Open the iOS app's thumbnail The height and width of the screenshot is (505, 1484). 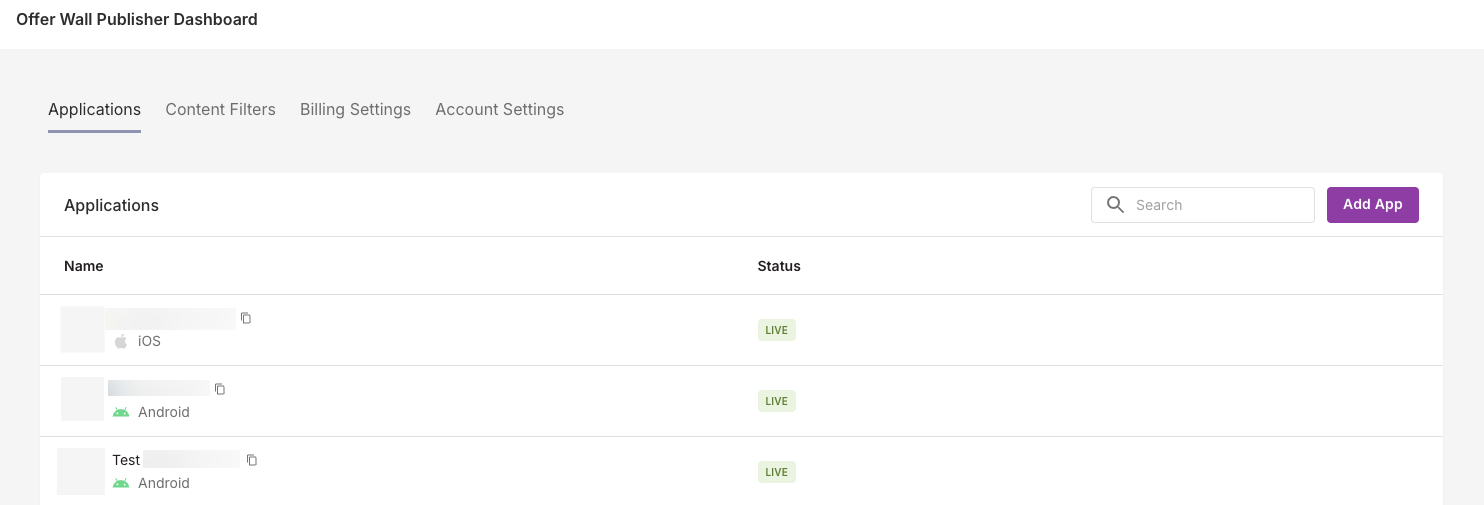[83, 329]
